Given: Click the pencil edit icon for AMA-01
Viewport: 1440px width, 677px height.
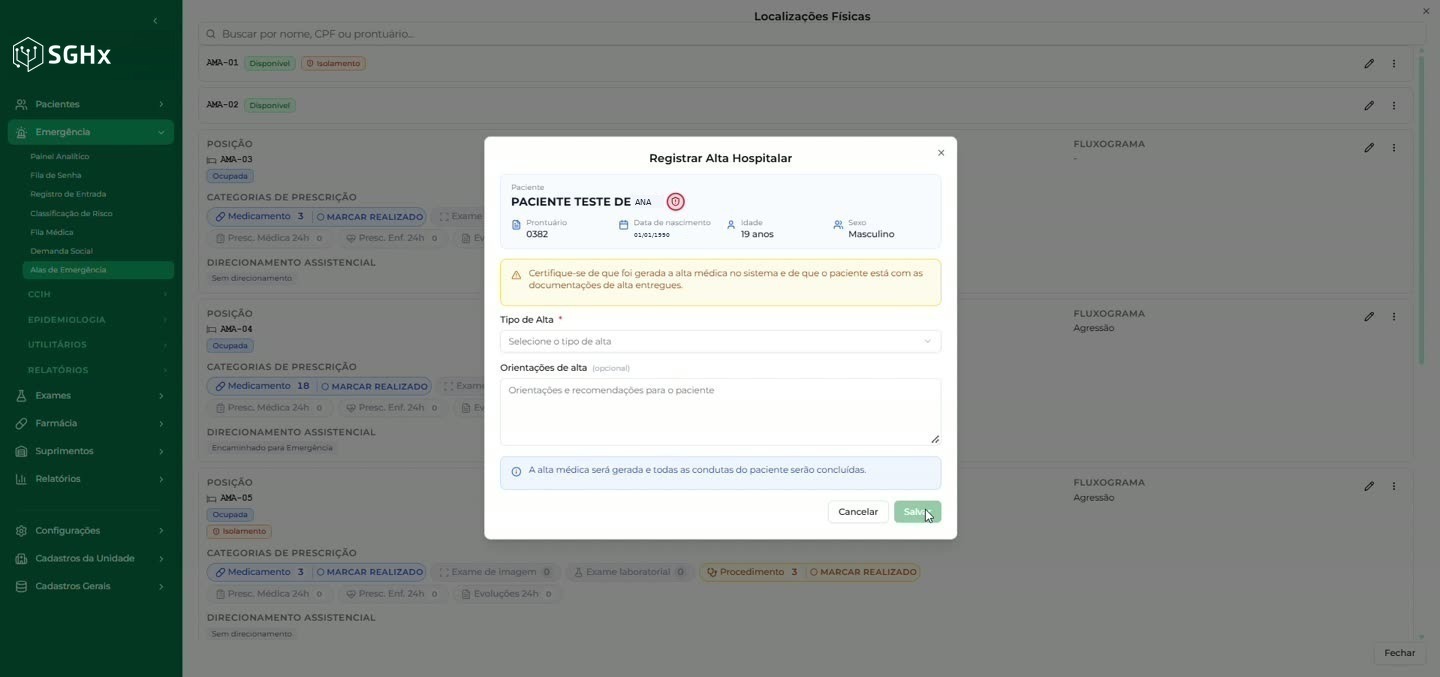Looking at the screenshot, I should [x=1369, y=64].
